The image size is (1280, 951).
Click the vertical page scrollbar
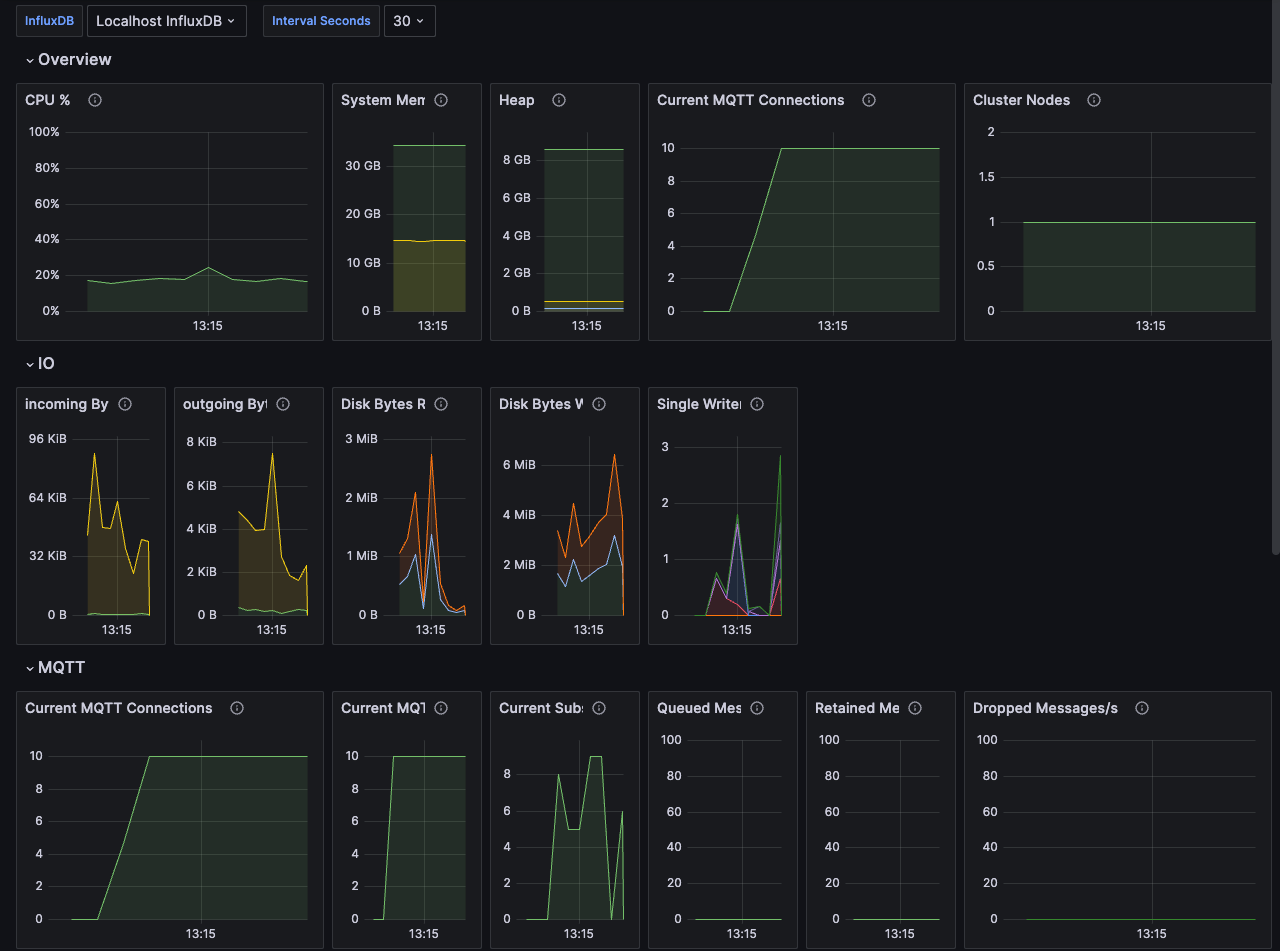click(x=1275, y=280)
